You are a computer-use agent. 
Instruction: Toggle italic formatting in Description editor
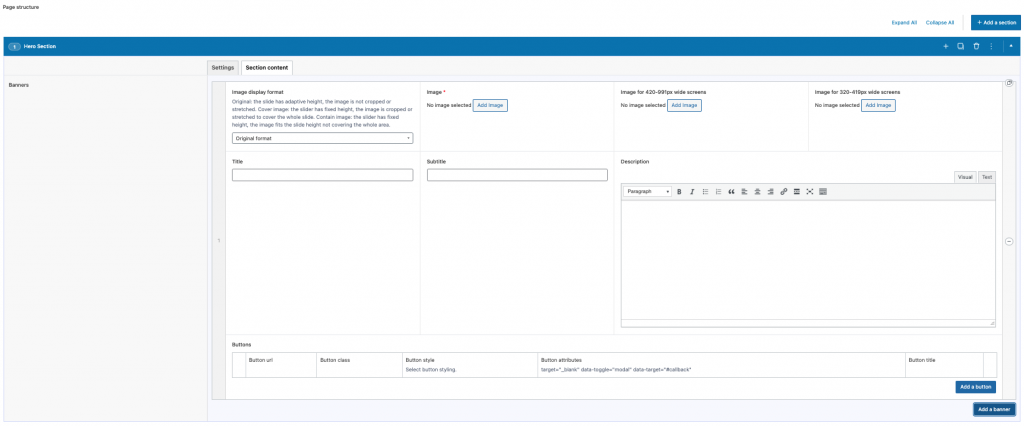point(692,191)
